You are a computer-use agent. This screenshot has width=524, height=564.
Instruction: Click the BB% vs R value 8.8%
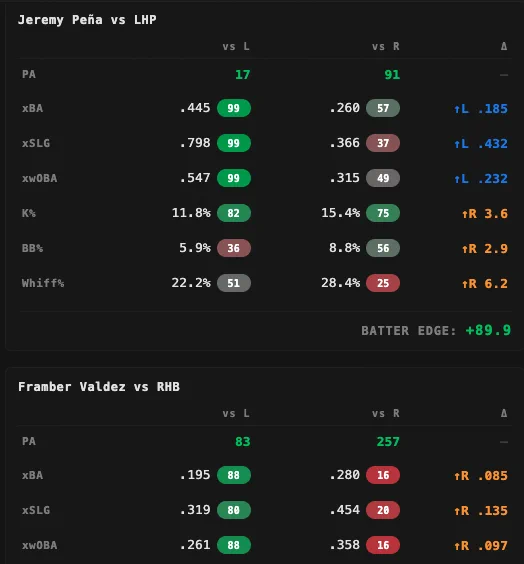point(345,248)
